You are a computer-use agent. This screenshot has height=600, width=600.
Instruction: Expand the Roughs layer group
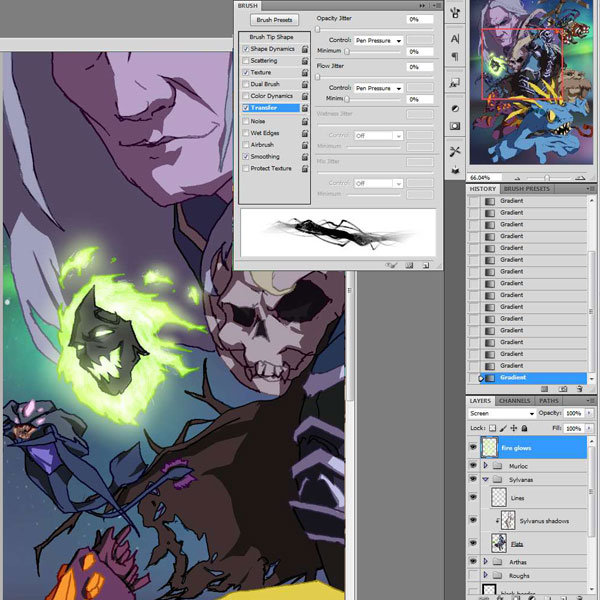486,575
